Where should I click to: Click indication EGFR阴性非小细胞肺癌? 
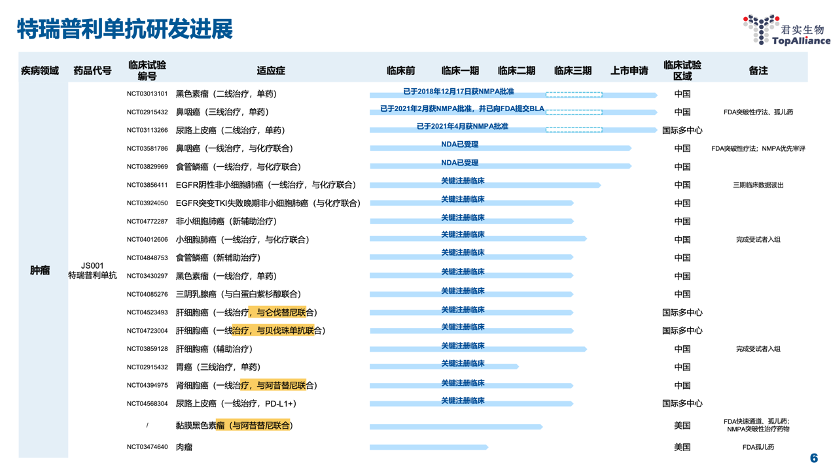(266, 185)
